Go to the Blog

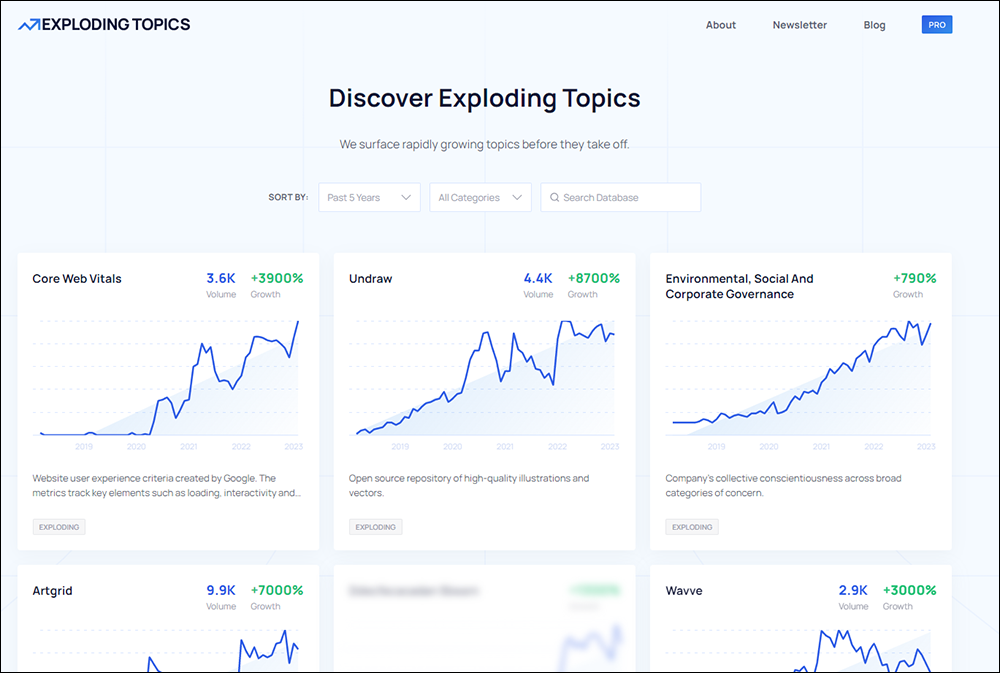click(874, 25)
